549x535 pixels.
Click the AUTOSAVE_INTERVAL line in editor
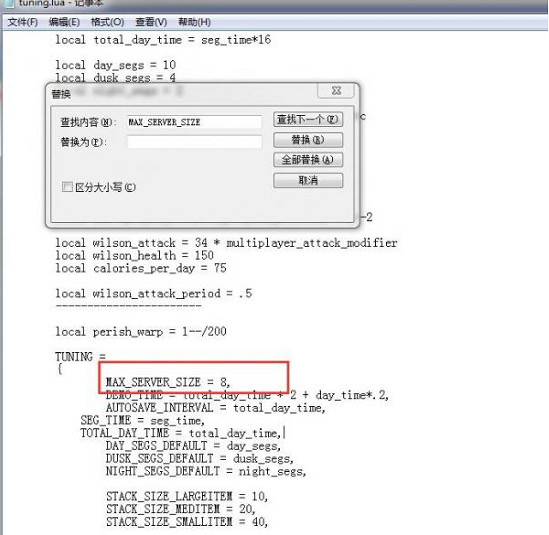click(x=216, y=408)
